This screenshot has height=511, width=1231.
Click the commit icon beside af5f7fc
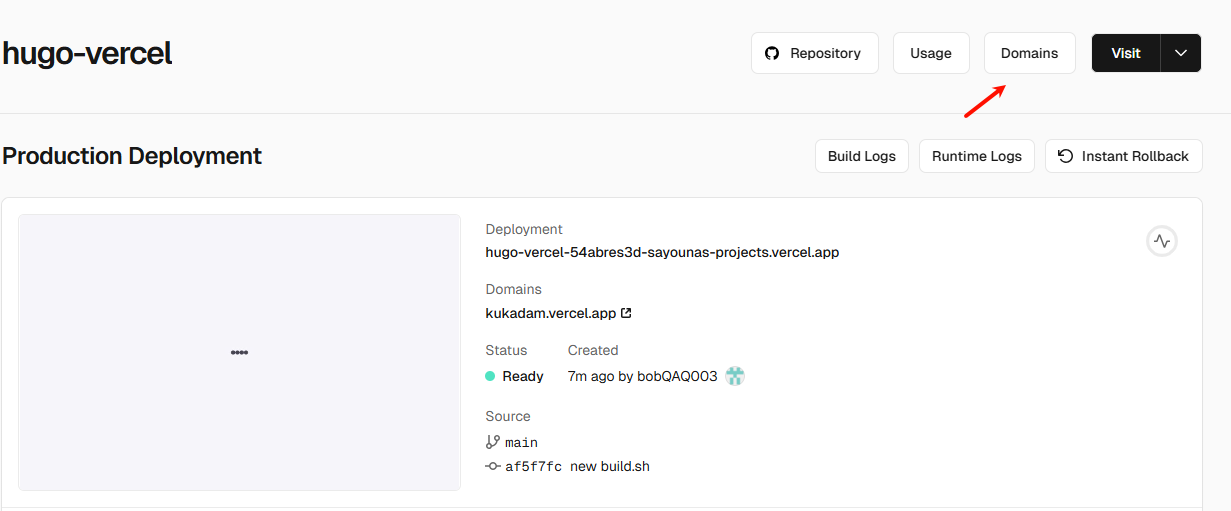492,466
